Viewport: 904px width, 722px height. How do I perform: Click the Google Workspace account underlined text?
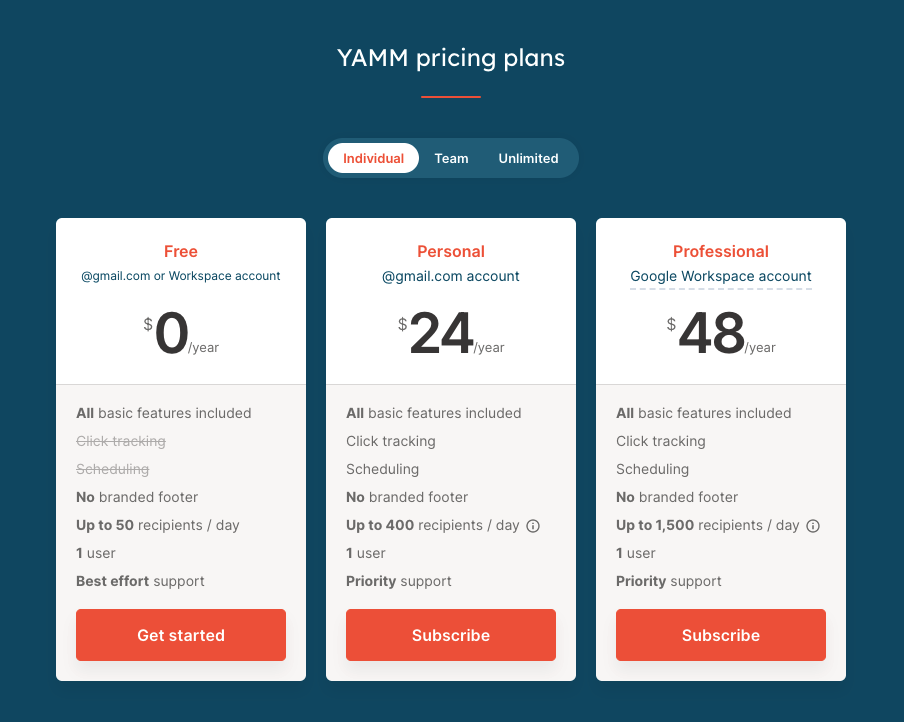pyautogui.click(x=721, y=276)
